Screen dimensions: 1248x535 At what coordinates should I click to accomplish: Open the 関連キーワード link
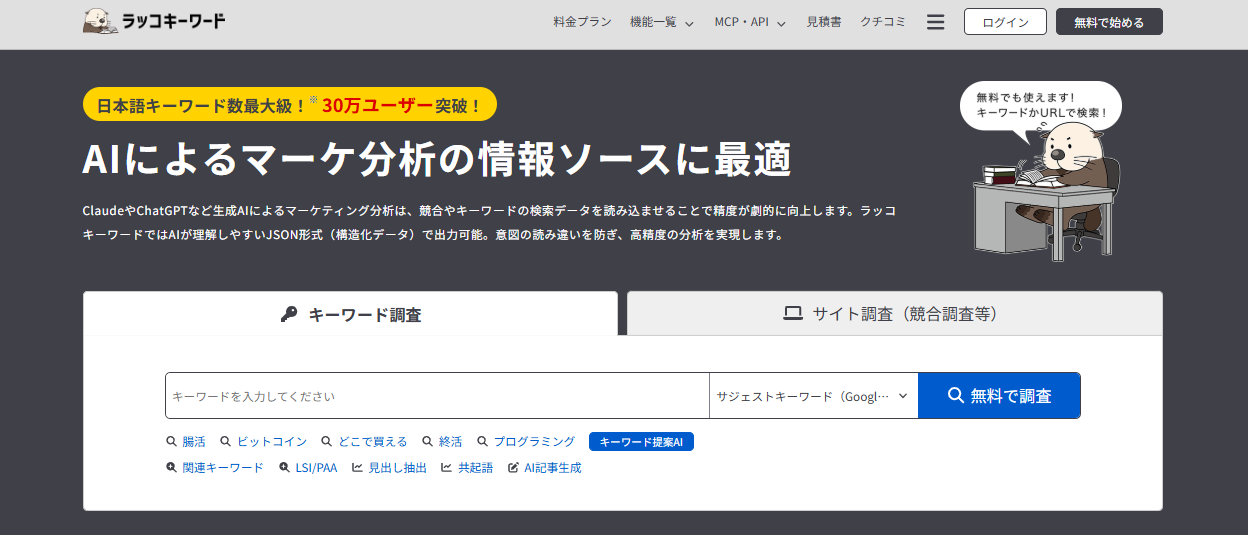[223, 467]
